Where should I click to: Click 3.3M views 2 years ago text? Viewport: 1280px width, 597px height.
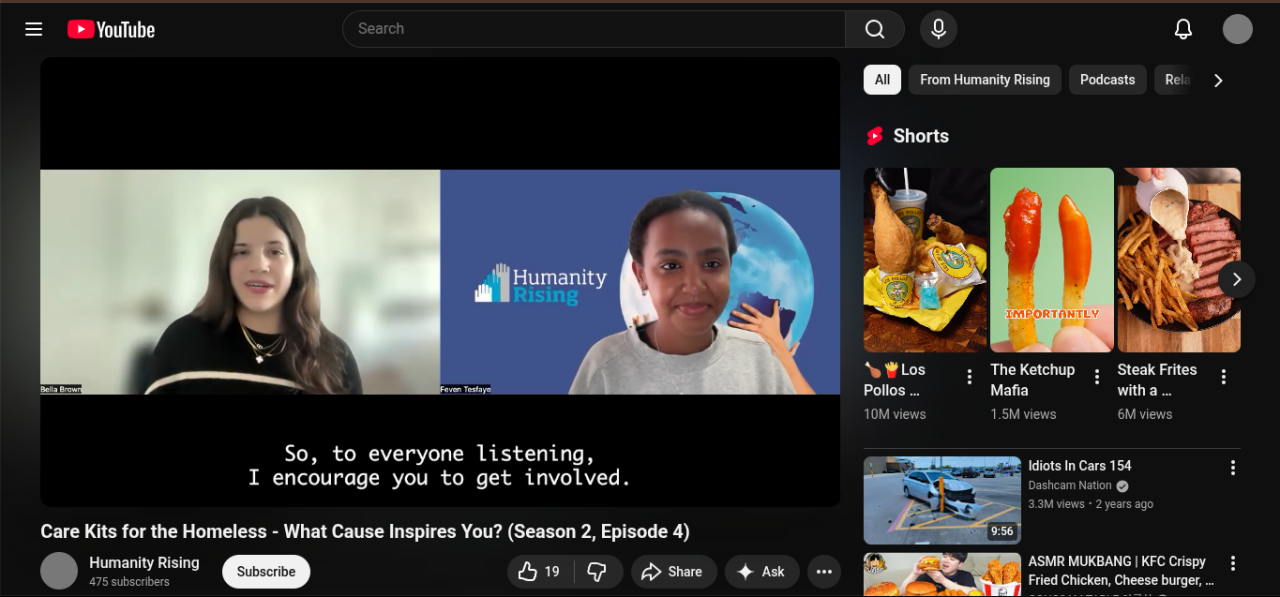pyautogui.click(x=1091, y=504)
